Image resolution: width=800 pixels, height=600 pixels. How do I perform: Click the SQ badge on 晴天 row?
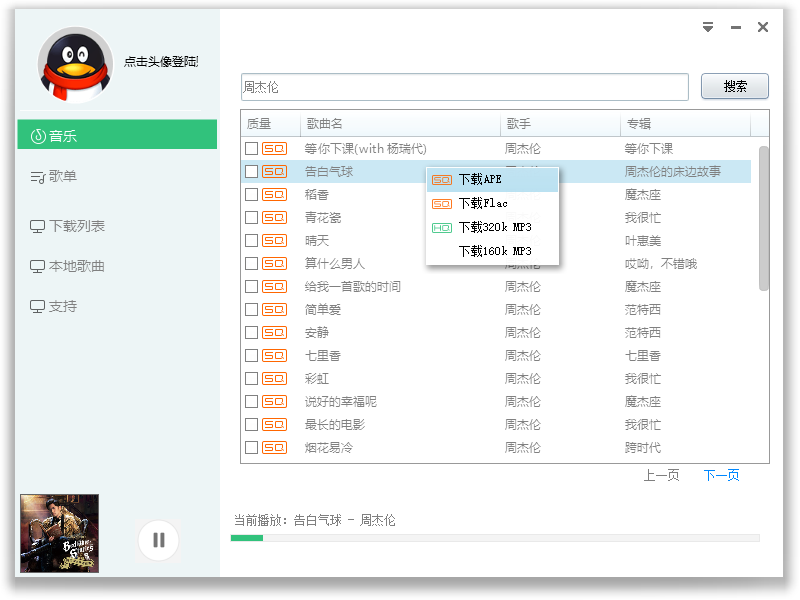[274, 240]
